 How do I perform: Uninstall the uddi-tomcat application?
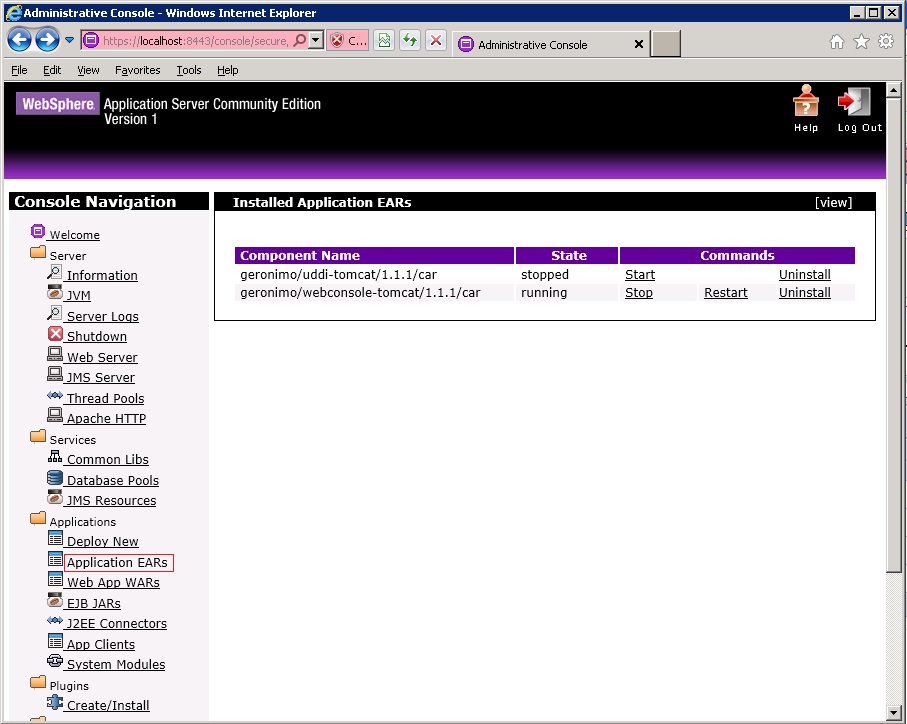click(x=805, y=275)
